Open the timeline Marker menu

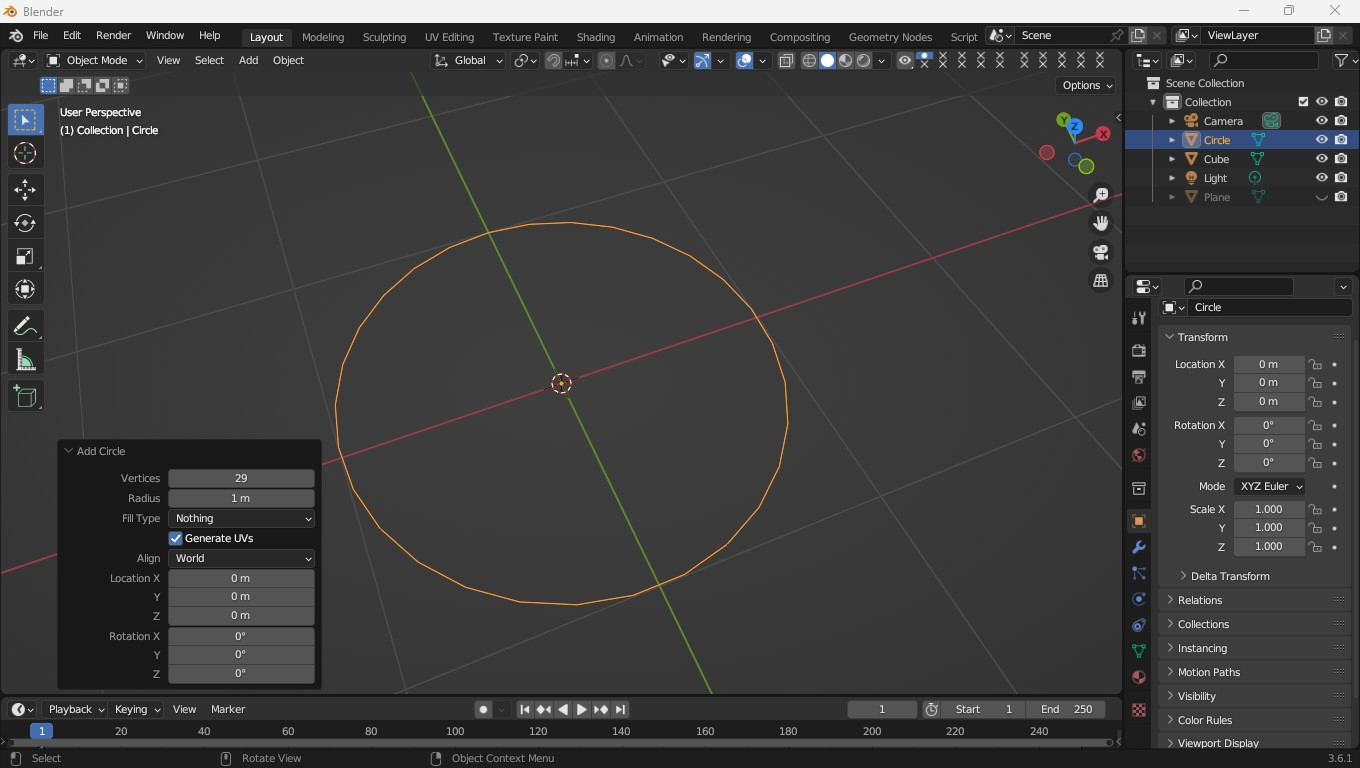[228, 709]
